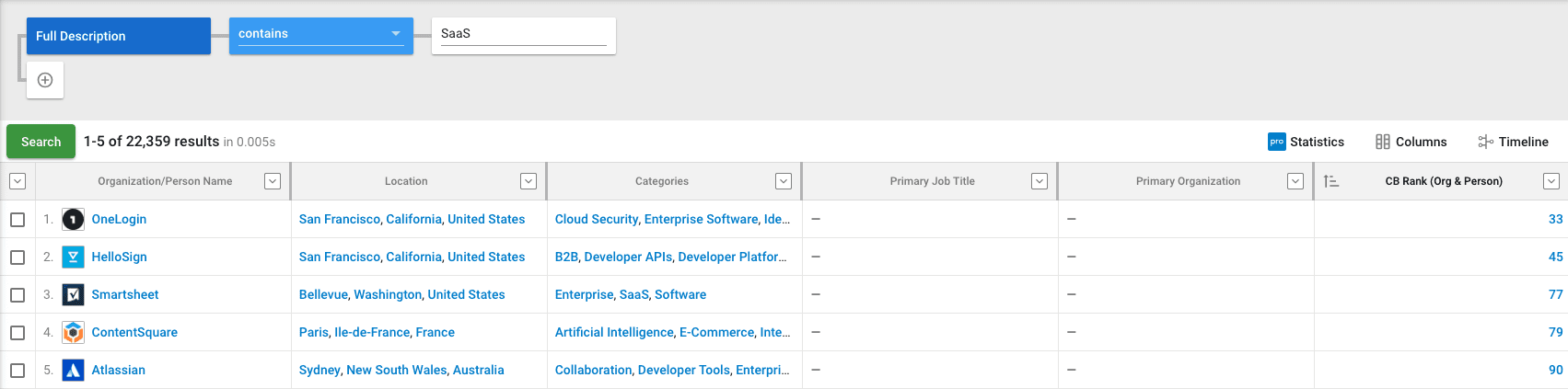Click B2B category link
This screenshot has width=1568, height=389.
[x=566, y=257]
